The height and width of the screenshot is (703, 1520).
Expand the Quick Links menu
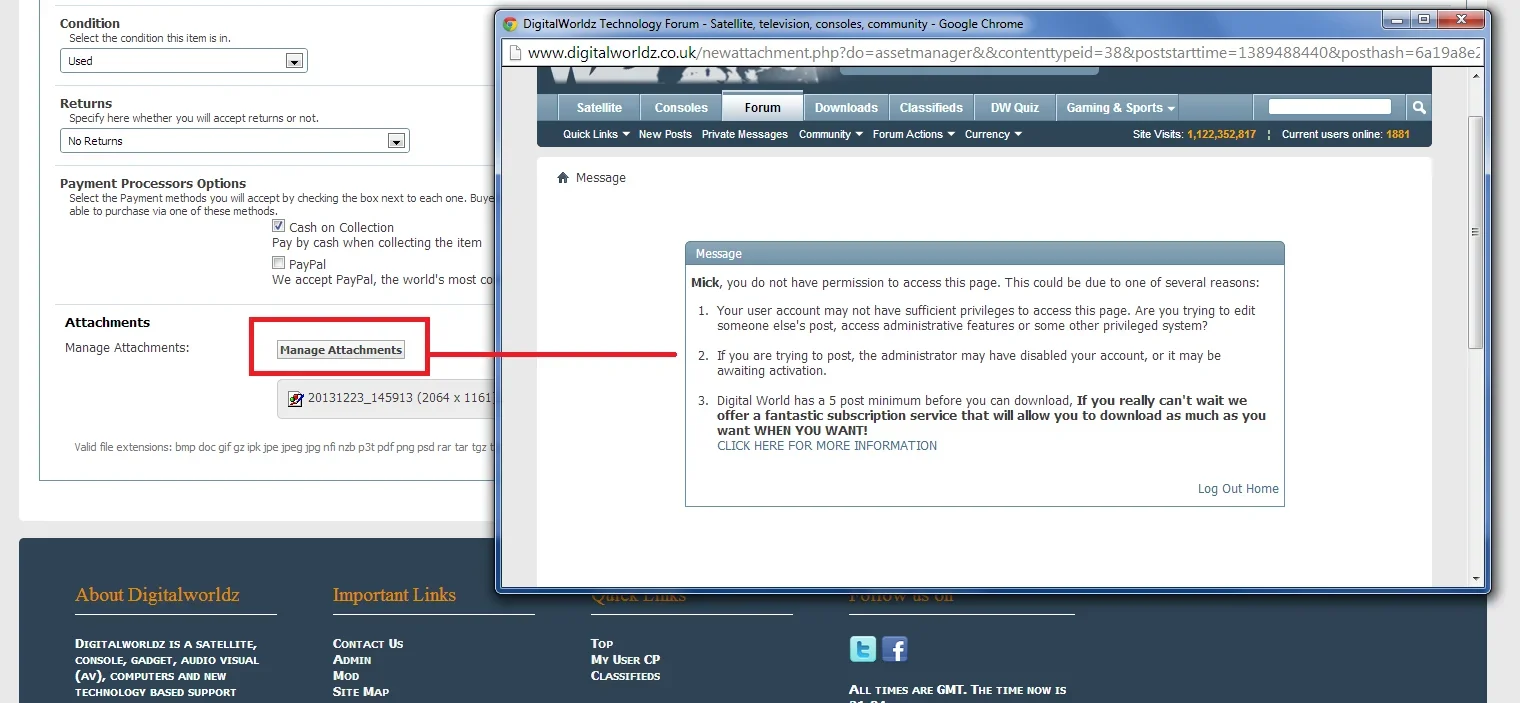click(x=596, y=134)
